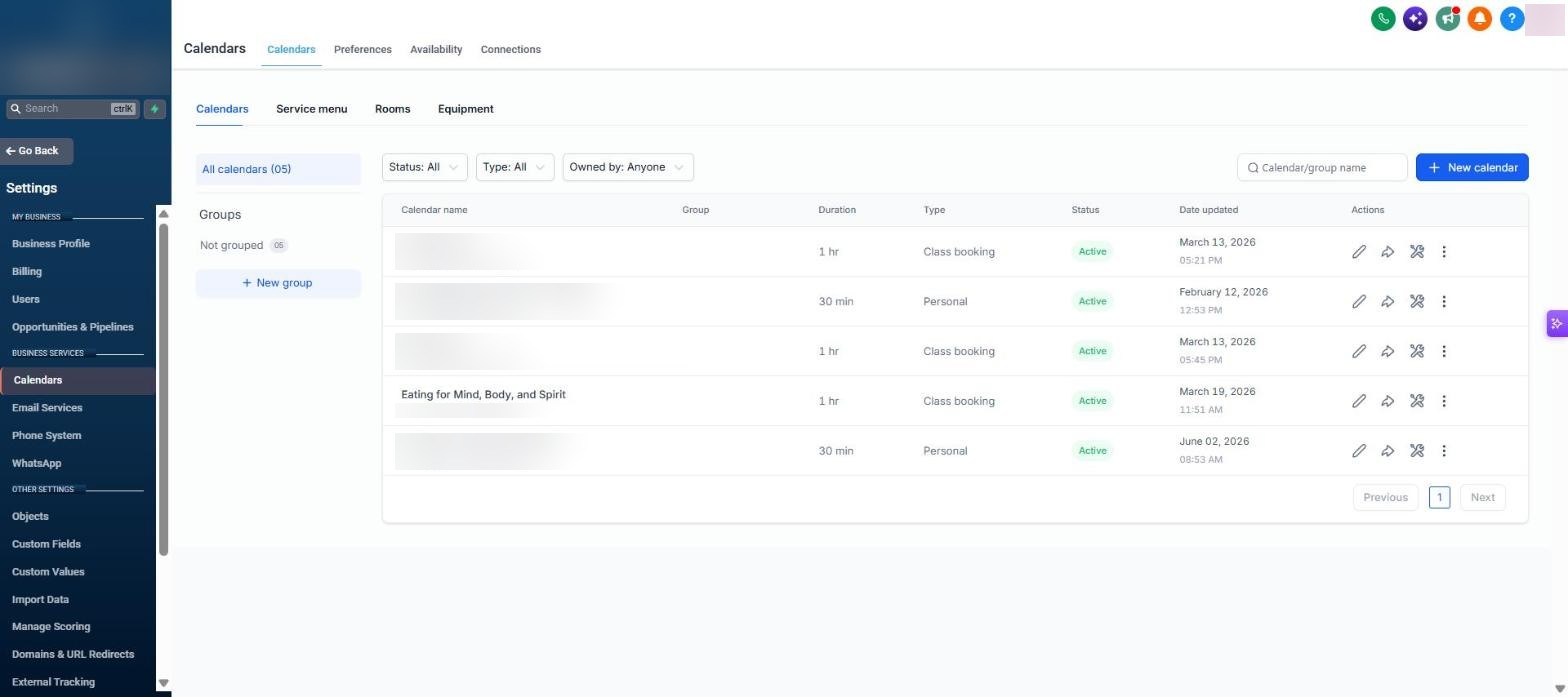
Task: Switch to the Availability tab
Action: click(x=436, y=49)
